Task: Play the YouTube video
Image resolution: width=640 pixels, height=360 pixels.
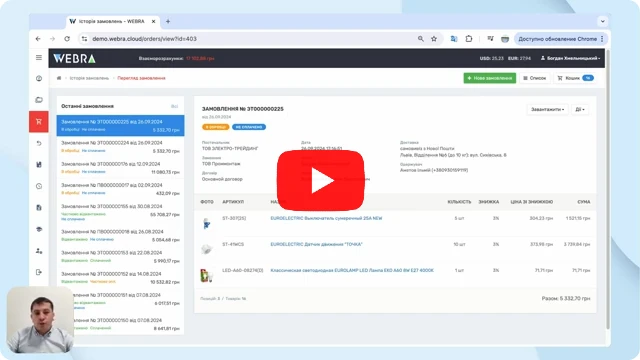Action: (320, 180)
